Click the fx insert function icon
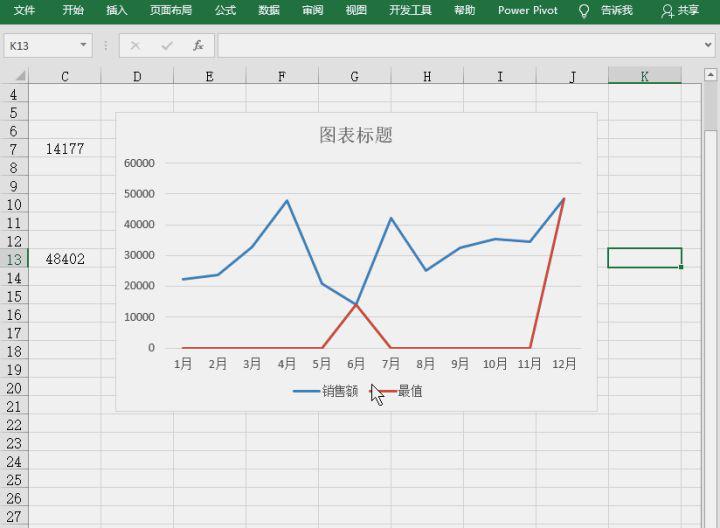Screen dimensions: 720x528 (198, 45)
